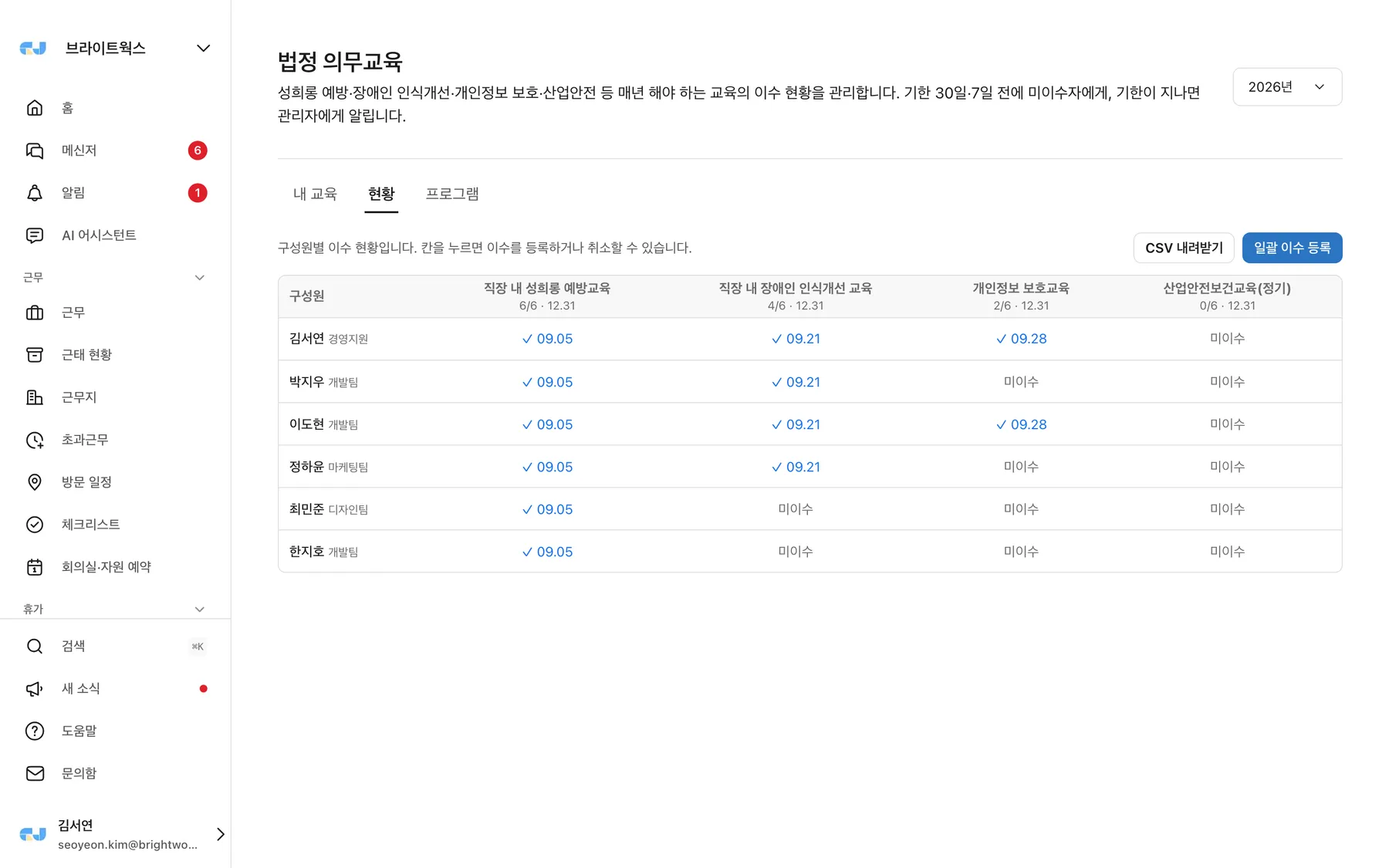Screen dimensions: 1389x868
Task: Expand the 김서연 profile chevron
Action: [x=221, y=834]
